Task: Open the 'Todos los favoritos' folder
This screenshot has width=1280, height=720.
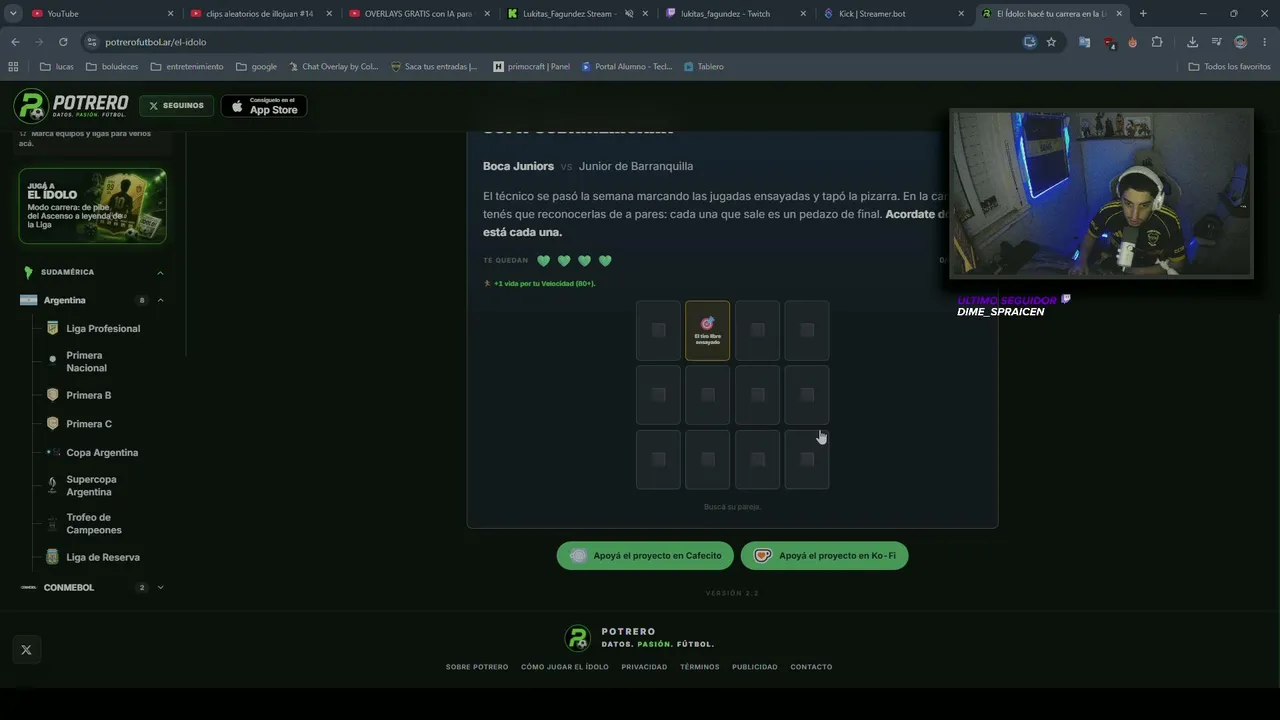Action: (x=1230, y=67)
